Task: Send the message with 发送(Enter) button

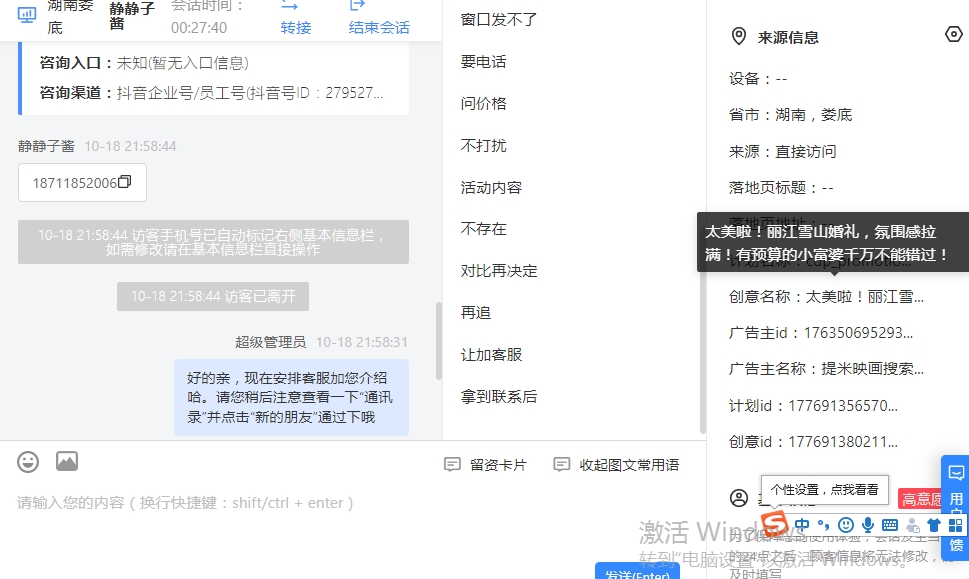Action: (637, 572)
